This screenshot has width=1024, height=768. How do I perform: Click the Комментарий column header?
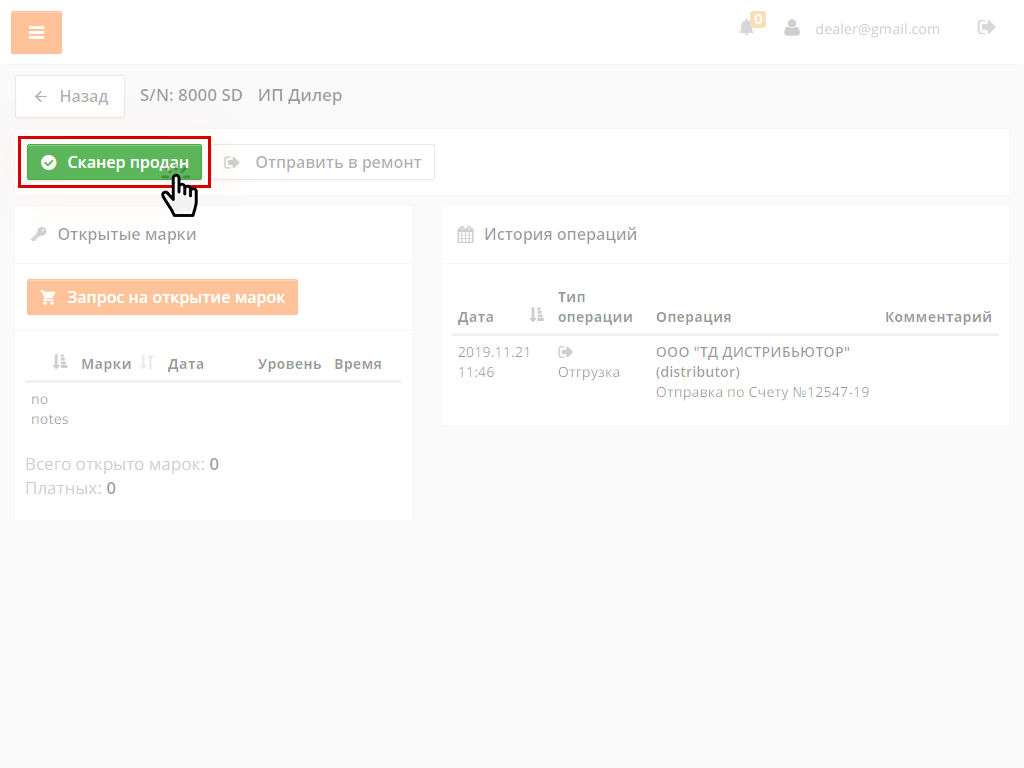coord(938,317)
